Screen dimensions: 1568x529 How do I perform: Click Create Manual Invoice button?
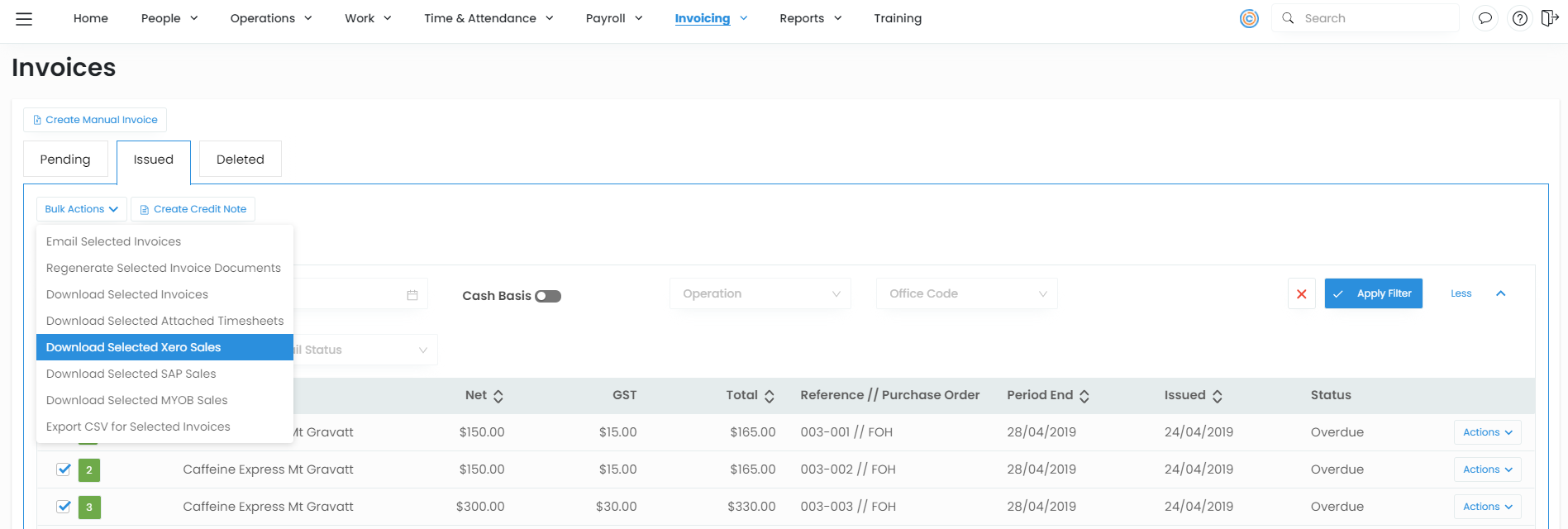pos(95,120)
